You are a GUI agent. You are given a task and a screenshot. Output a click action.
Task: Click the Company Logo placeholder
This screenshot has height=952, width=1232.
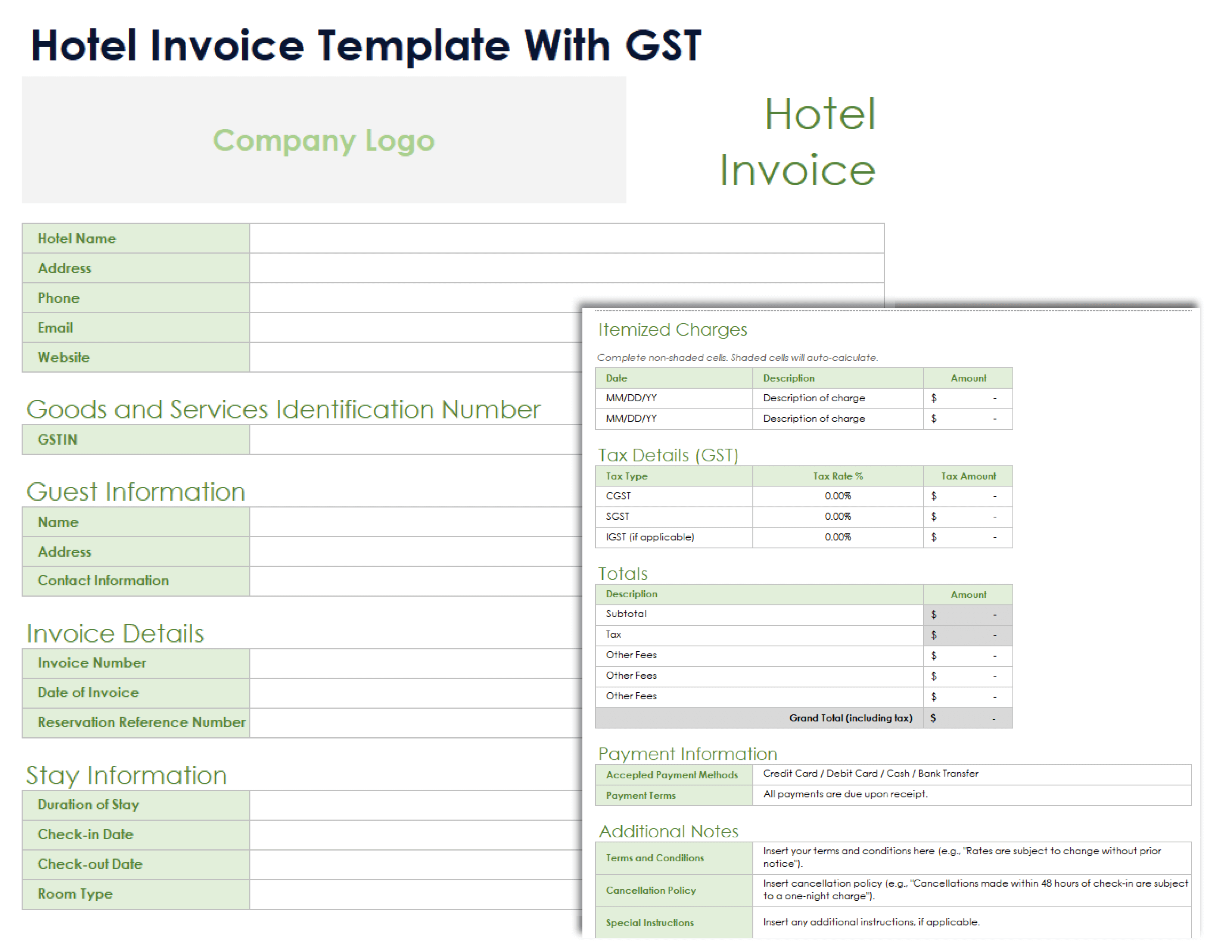click(324, 140)
